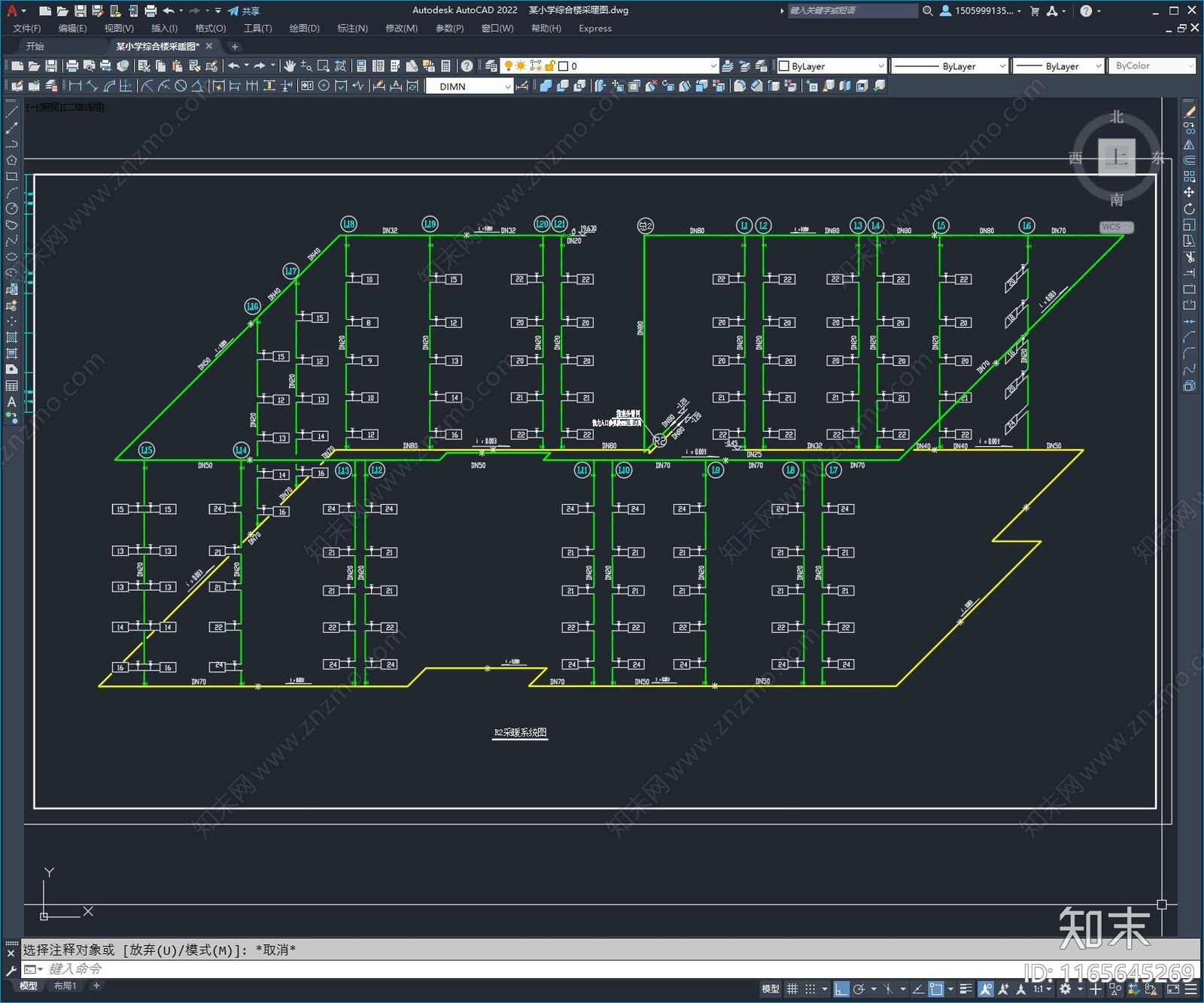The height and width of the screenshot is (1003, 1204).
Task: Open the ByLayer color swatch dropdown
Action: (x=832, y=66)
